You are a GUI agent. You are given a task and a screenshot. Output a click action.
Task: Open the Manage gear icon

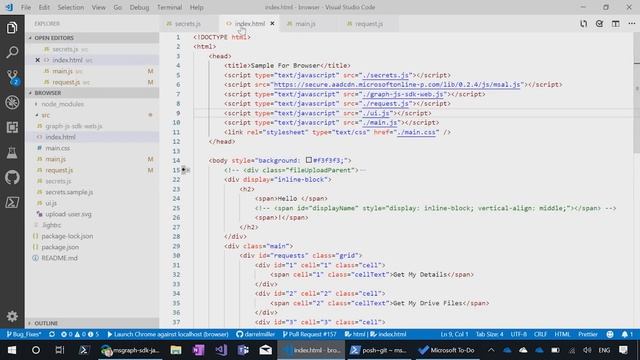tap(12, 316)
